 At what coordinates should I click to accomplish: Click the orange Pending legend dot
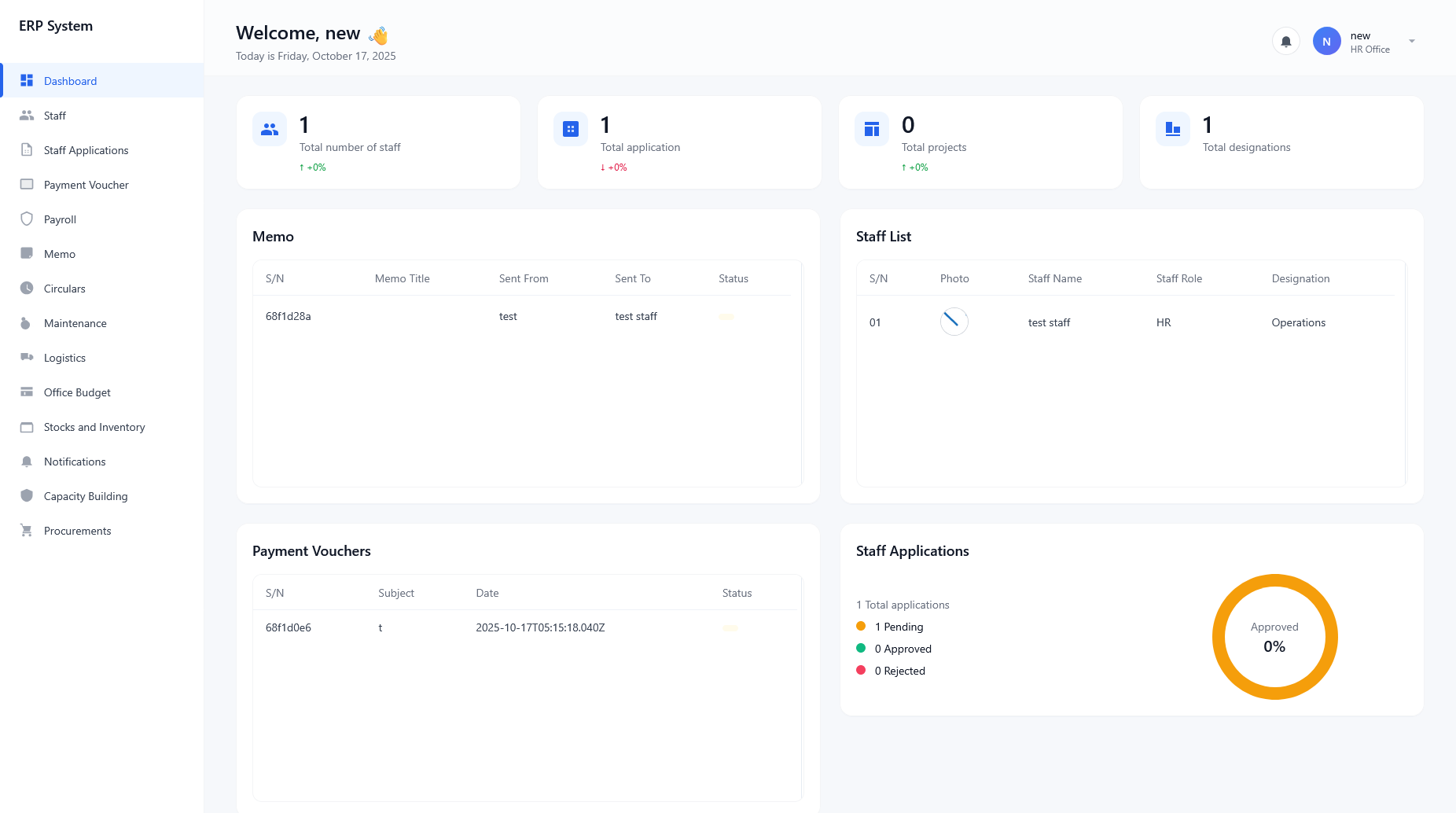[861, 626]
